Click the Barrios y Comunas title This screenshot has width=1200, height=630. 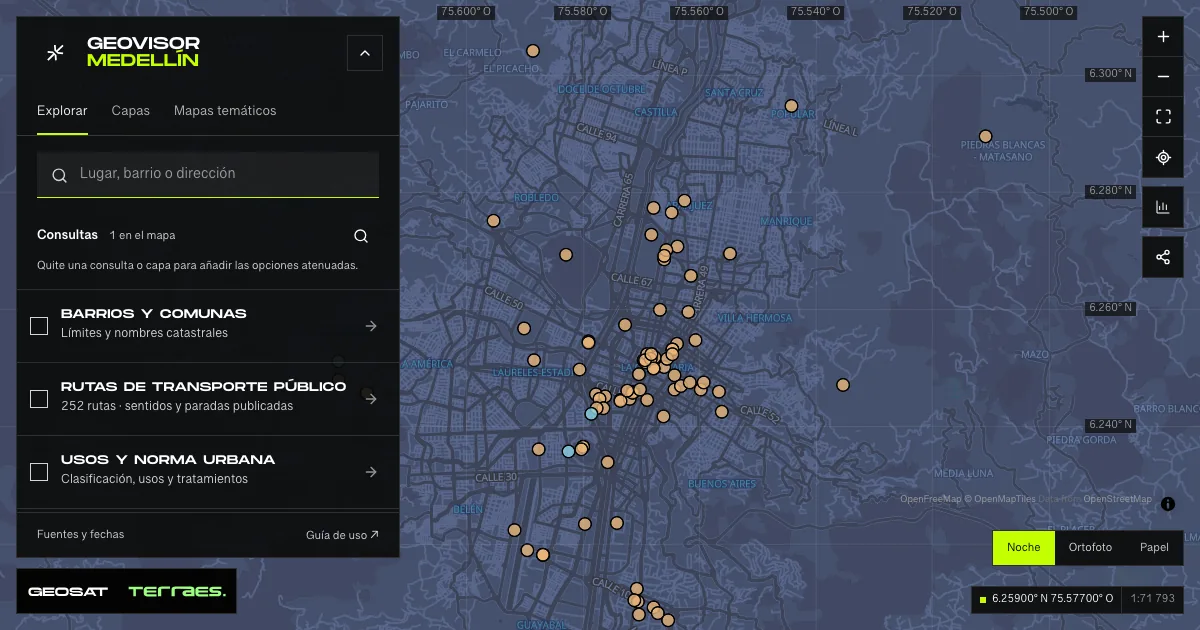point(154,314)
